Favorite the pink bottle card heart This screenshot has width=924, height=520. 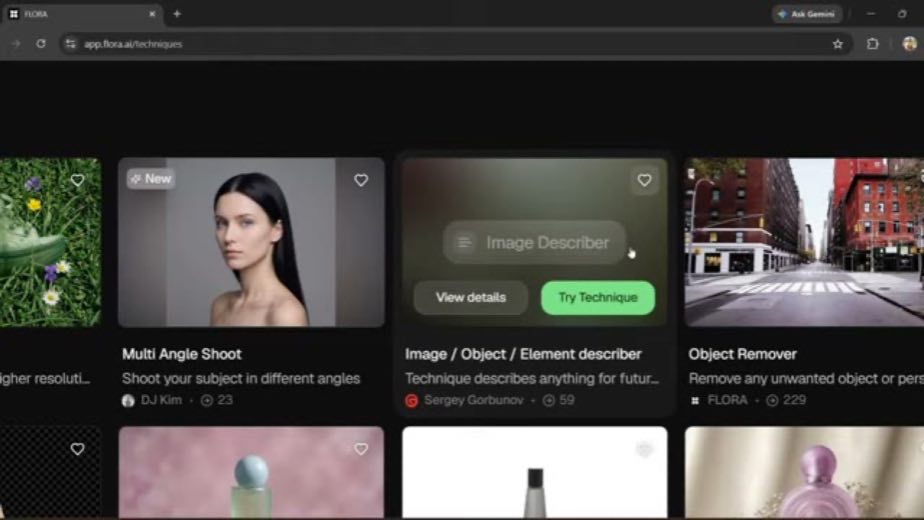click(361, 449)
